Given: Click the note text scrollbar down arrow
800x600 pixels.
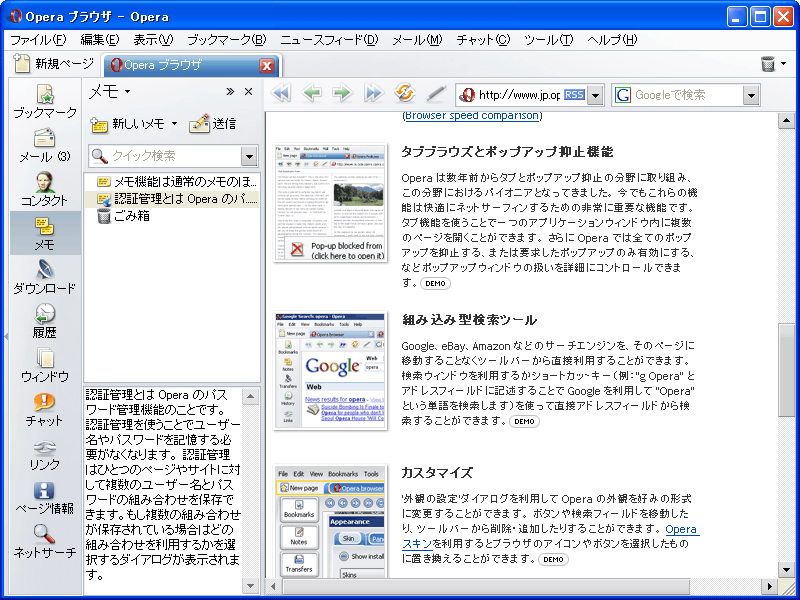Looking at the screenshot, I should 250,585.
